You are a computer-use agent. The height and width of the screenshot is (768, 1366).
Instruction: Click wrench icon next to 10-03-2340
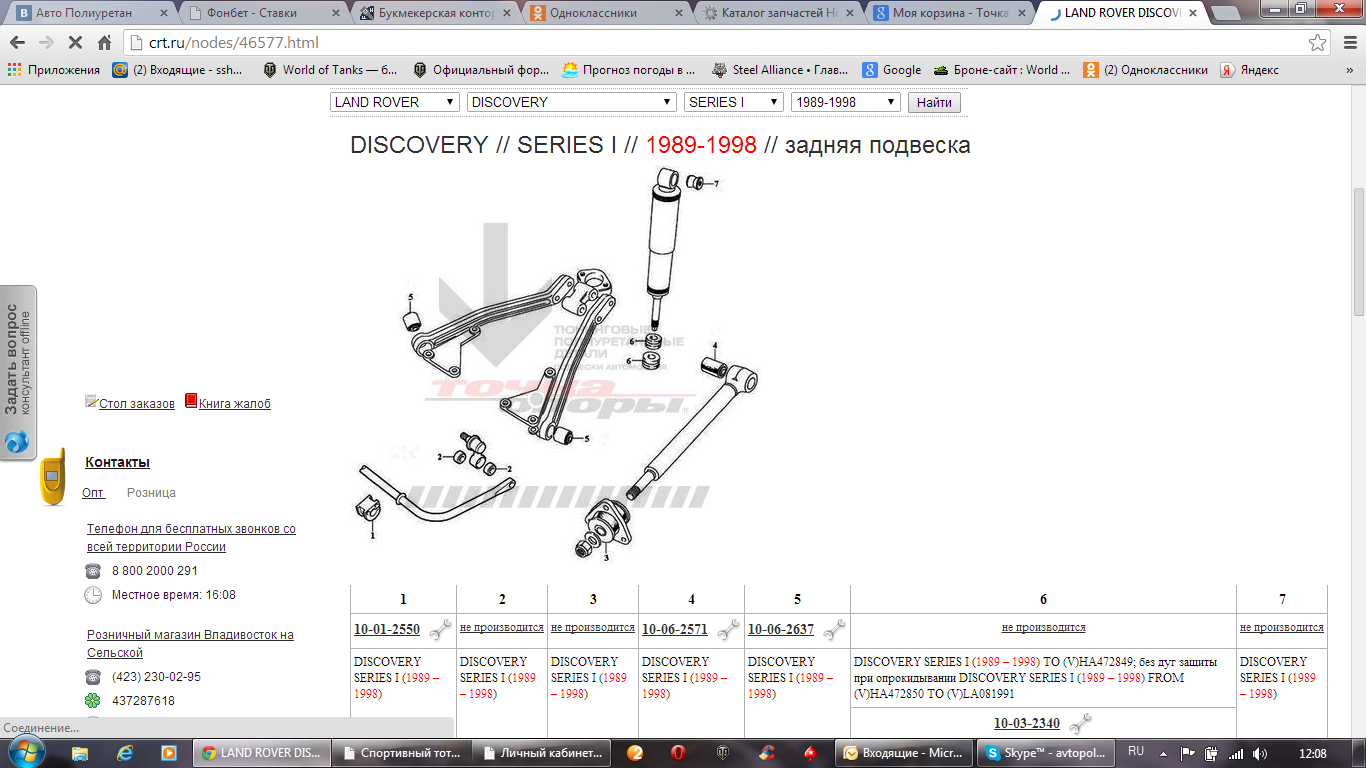[1080, 723]
